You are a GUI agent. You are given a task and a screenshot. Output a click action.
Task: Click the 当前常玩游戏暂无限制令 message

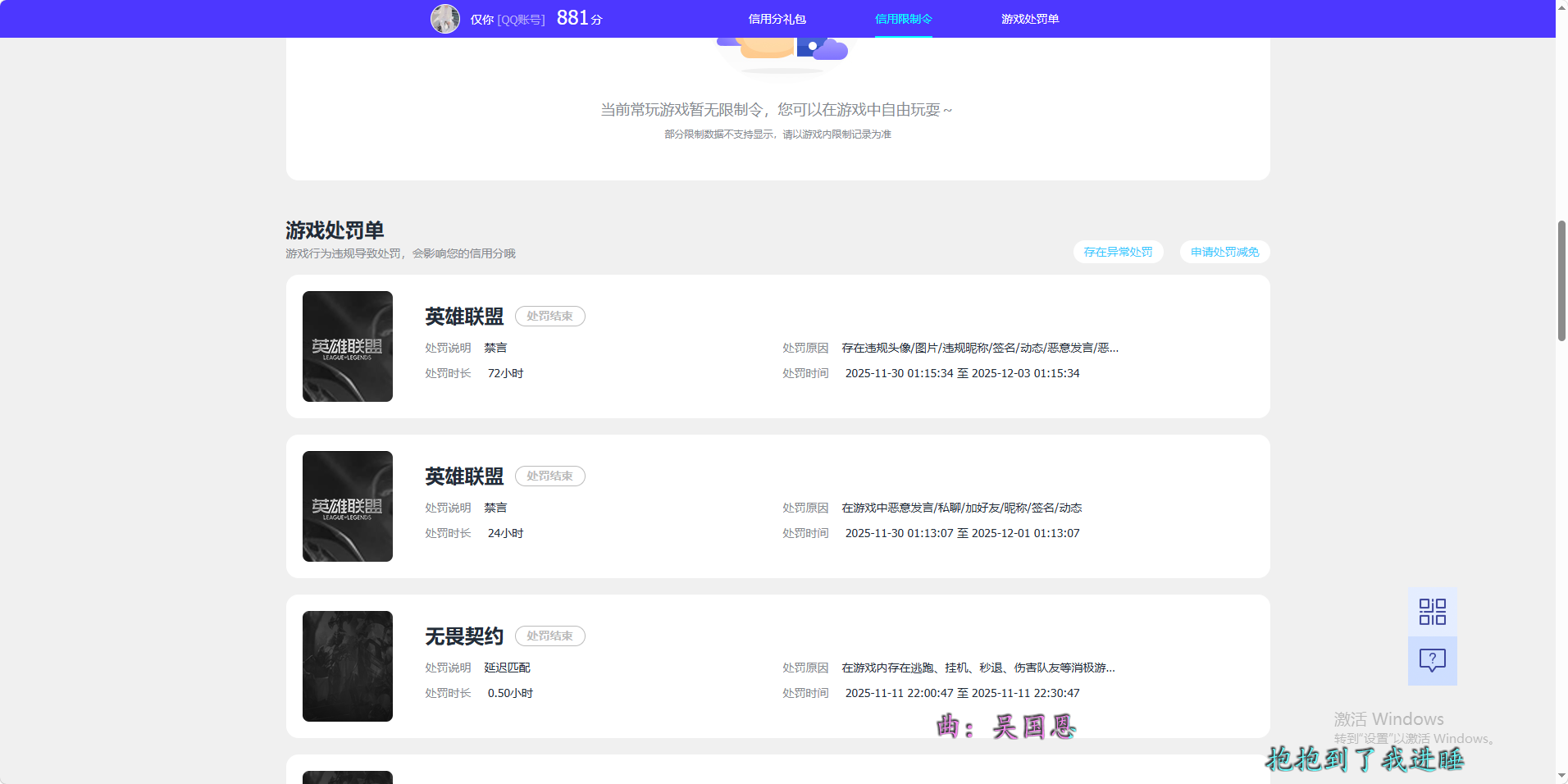click(777, 110)
